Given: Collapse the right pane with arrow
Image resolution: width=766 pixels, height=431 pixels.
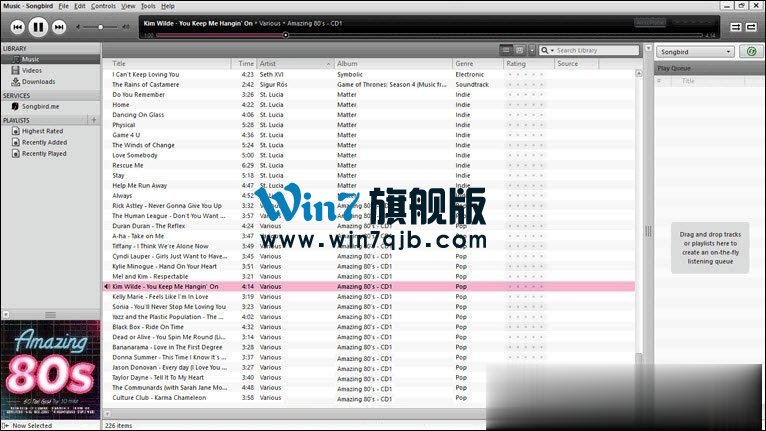Looking at the screenshot, I should [x=648, y=48].
